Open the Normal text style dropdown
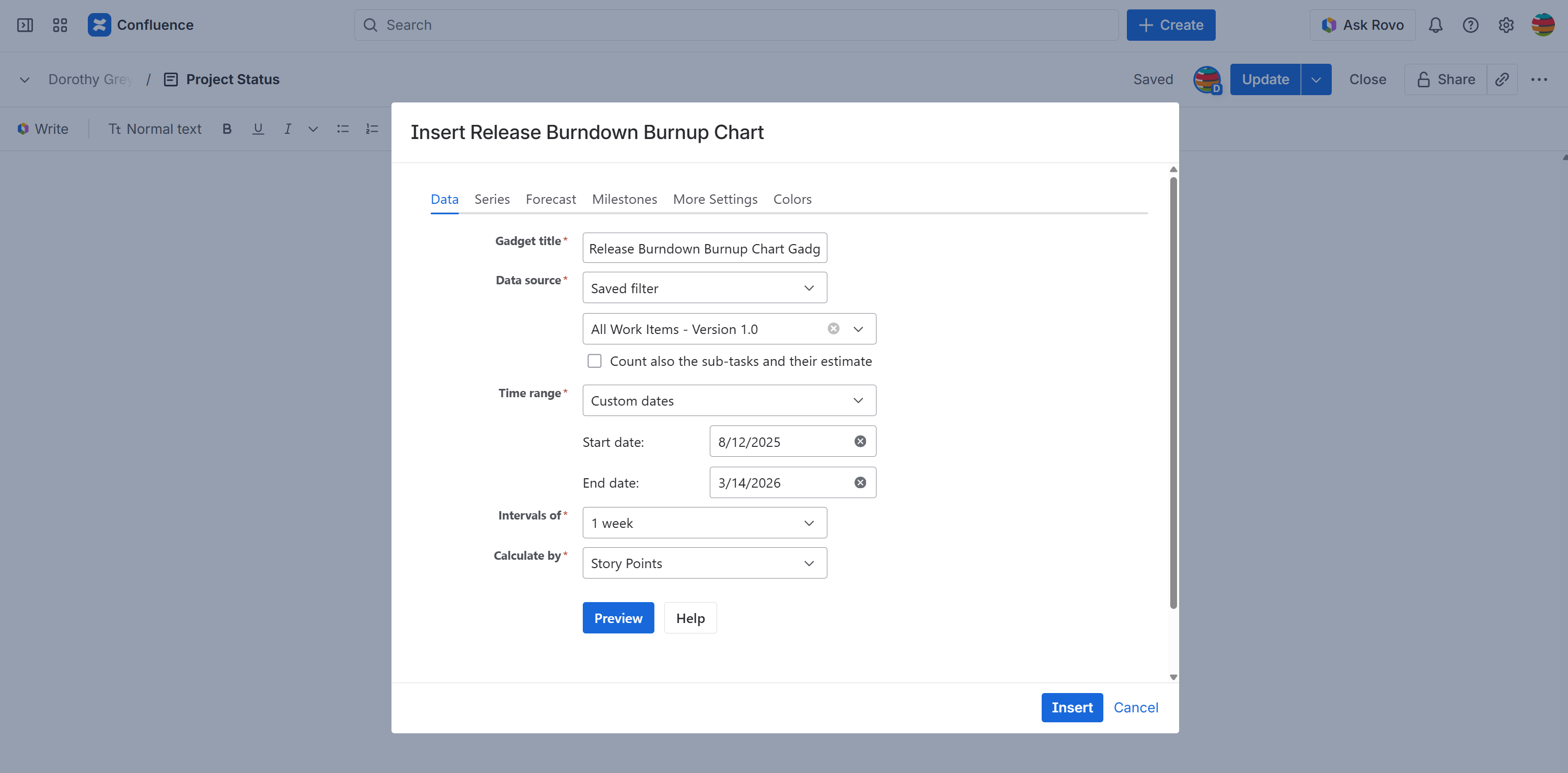The height and width of the screenshot is (773, 1568). coord(155,129)
